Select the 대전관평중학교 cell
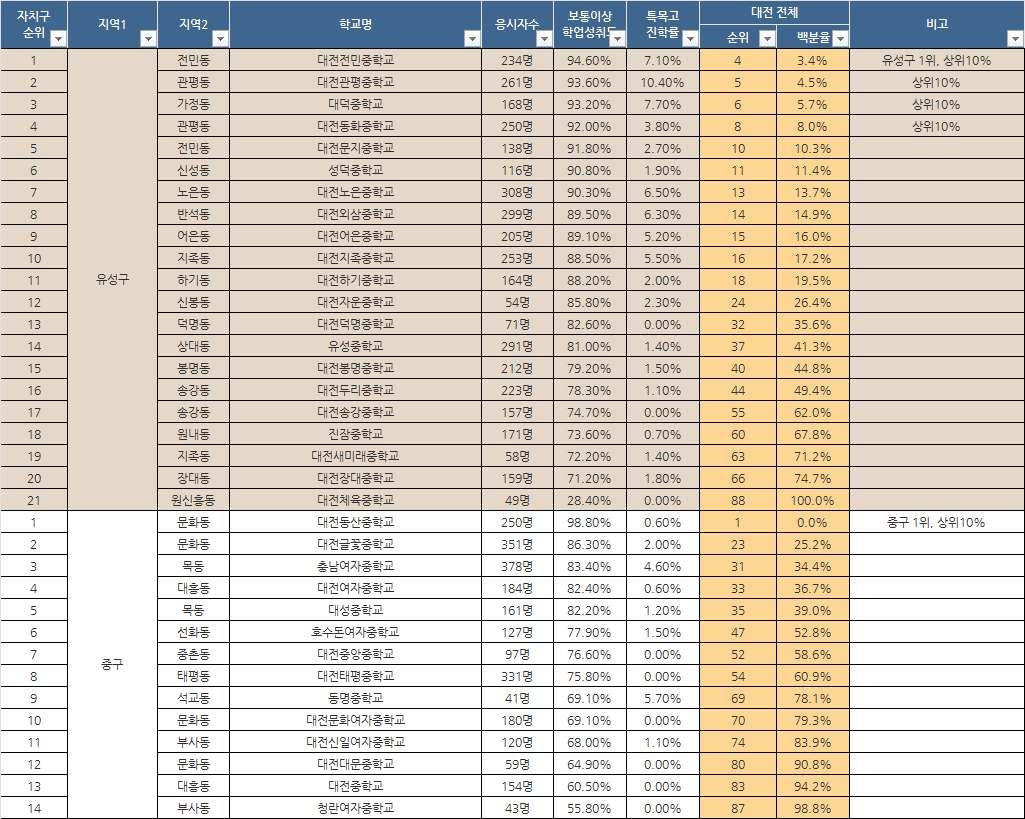 (356, 82)
